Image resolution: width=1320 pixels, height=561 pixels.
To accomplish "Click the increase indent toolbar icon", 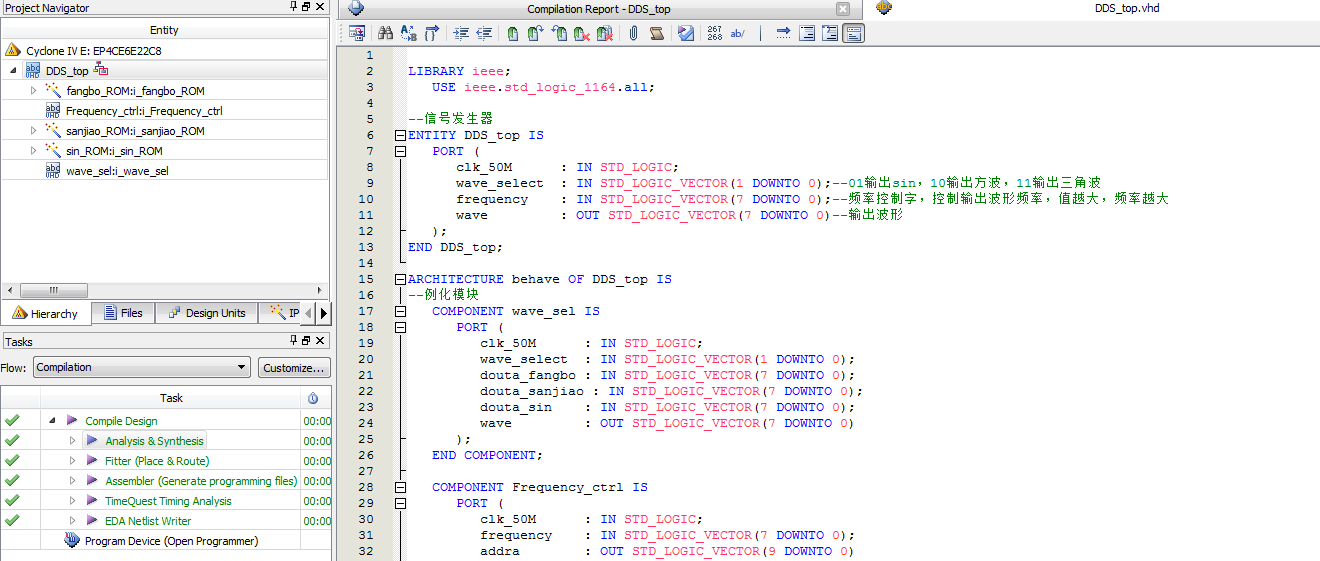I will 460,33.
